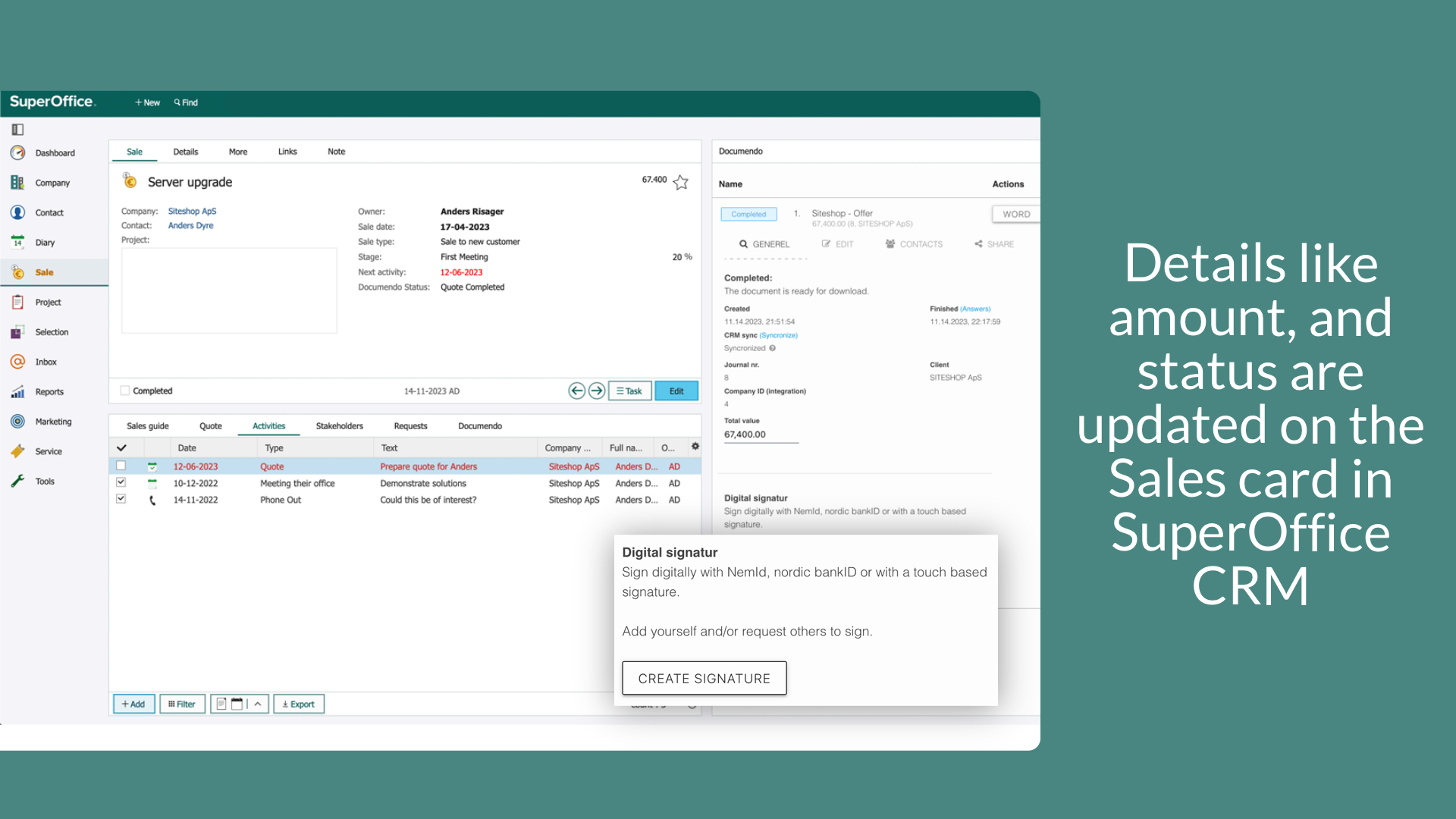Click the Phone Out activity phone icon

pyautogui.click(x=152, y=500)
